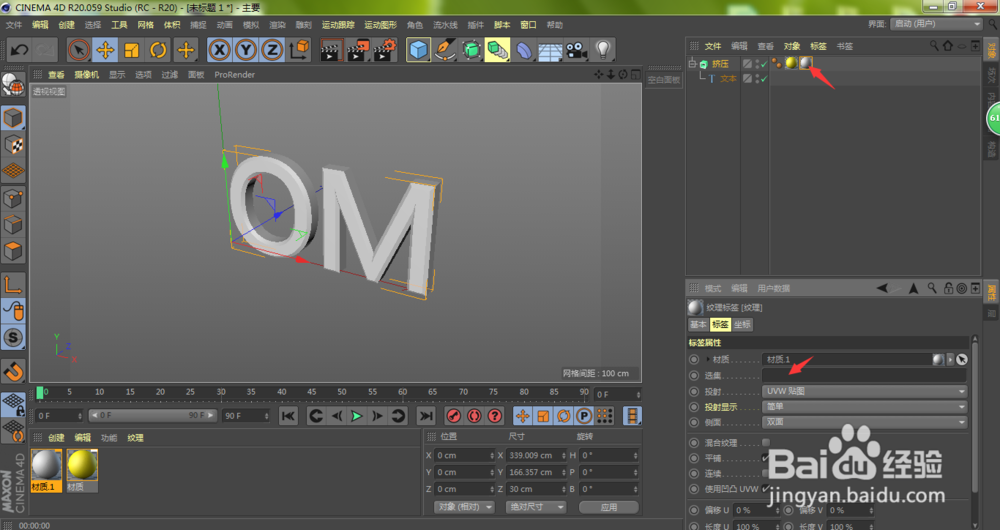Screen dimensions: 1000x530
Task: Switch to Model mode in left palette
Action: pos(13,118)
